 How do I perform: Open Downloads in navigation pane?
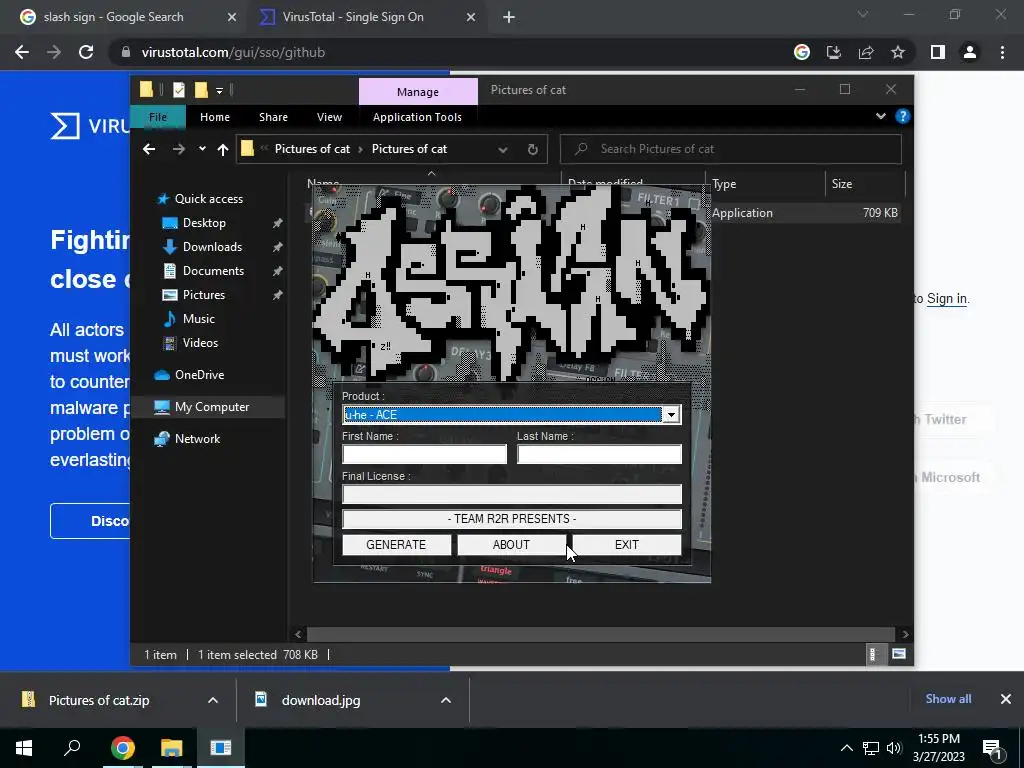pos(212,247)
